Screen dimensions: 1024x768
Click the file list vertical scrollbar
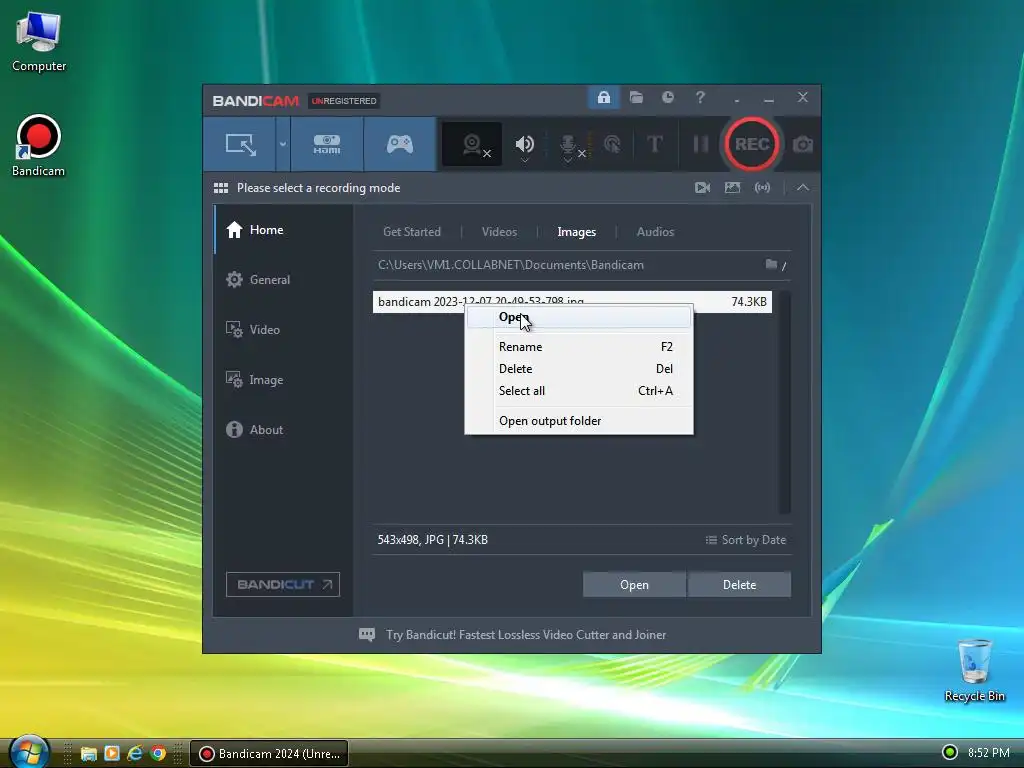(785, 402)
